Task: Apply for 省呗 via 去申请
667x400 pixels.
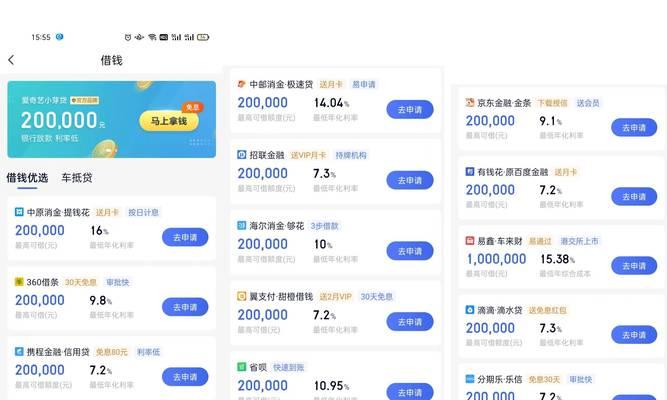Action: coord(410,391)
